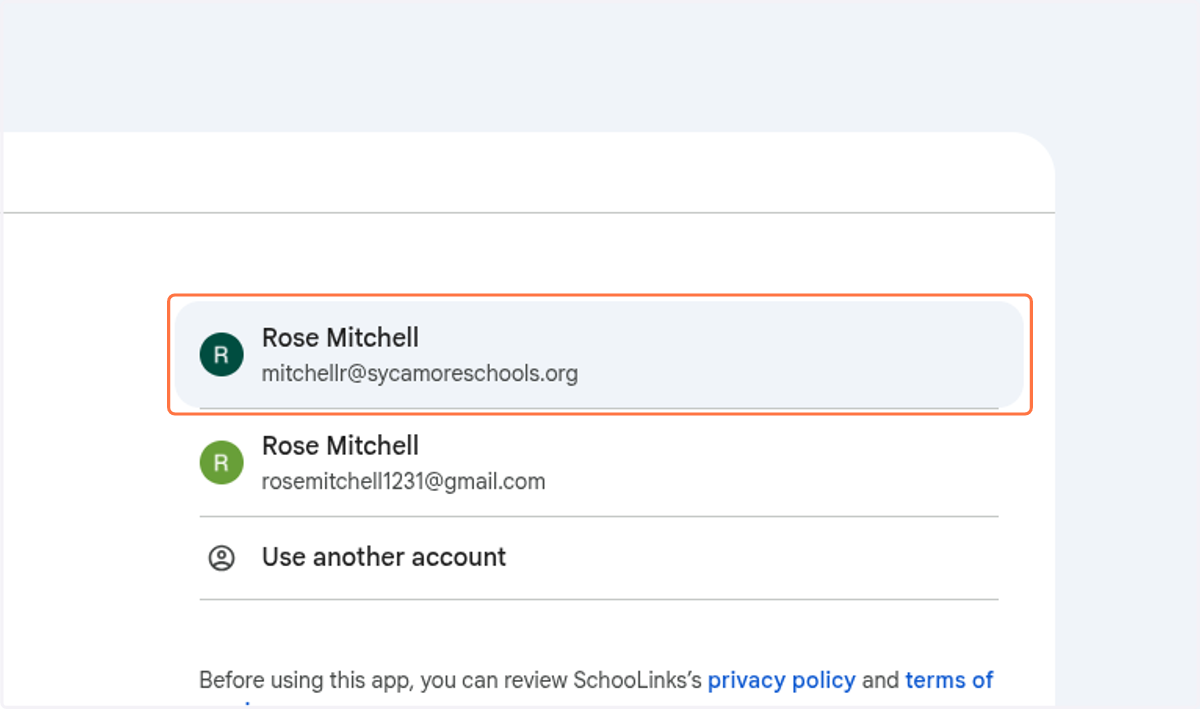Choose the rosemitchell1231@gmail.com account
The height and width of the screenshot is (709, 1200).
coord(599,463)
